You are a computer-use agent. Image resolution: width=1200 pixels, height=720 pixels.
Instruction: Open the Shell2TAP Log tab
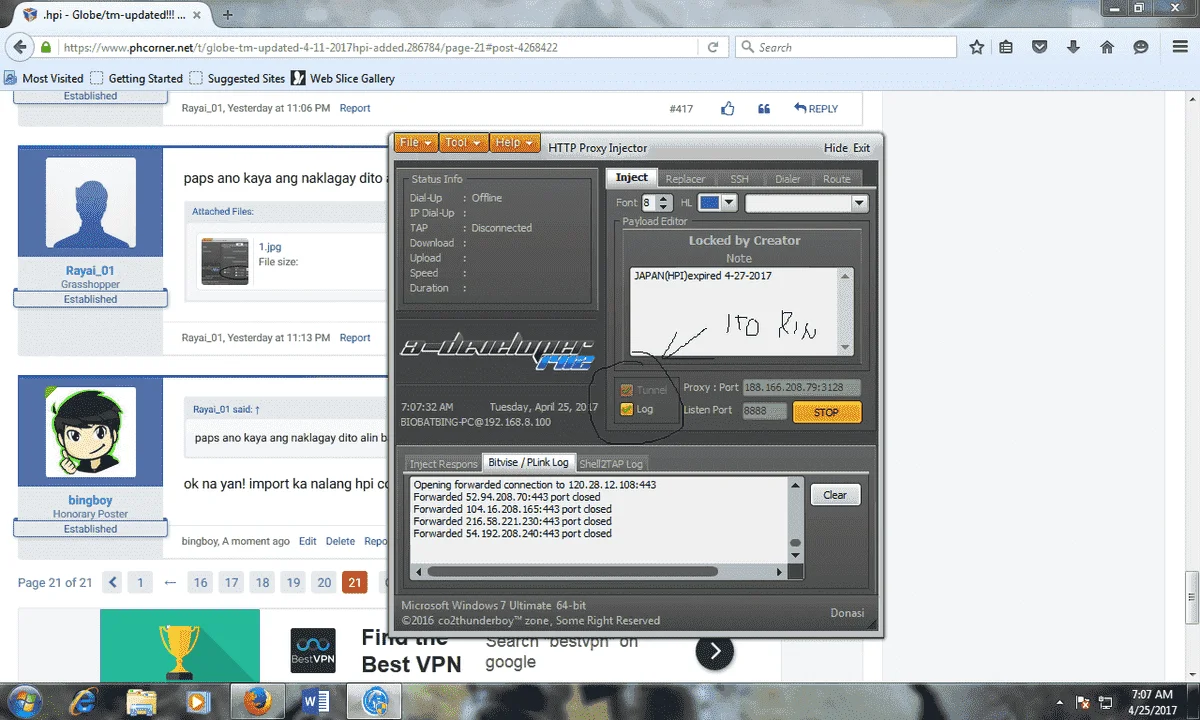[612, 464]
